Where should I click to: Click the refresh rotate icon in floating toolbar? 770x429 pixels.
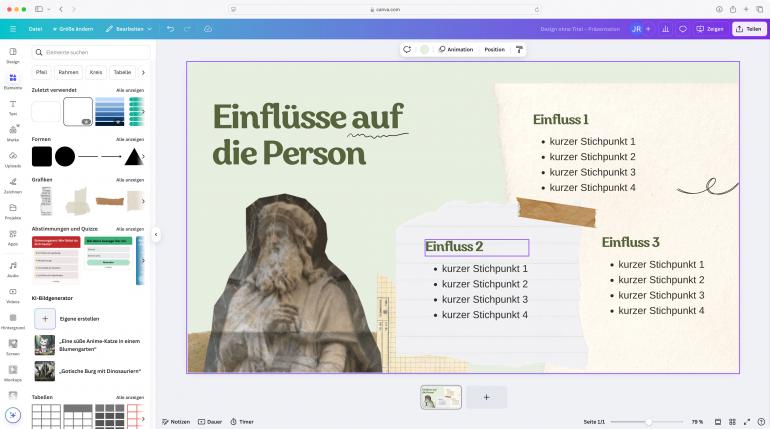[407, 49]
